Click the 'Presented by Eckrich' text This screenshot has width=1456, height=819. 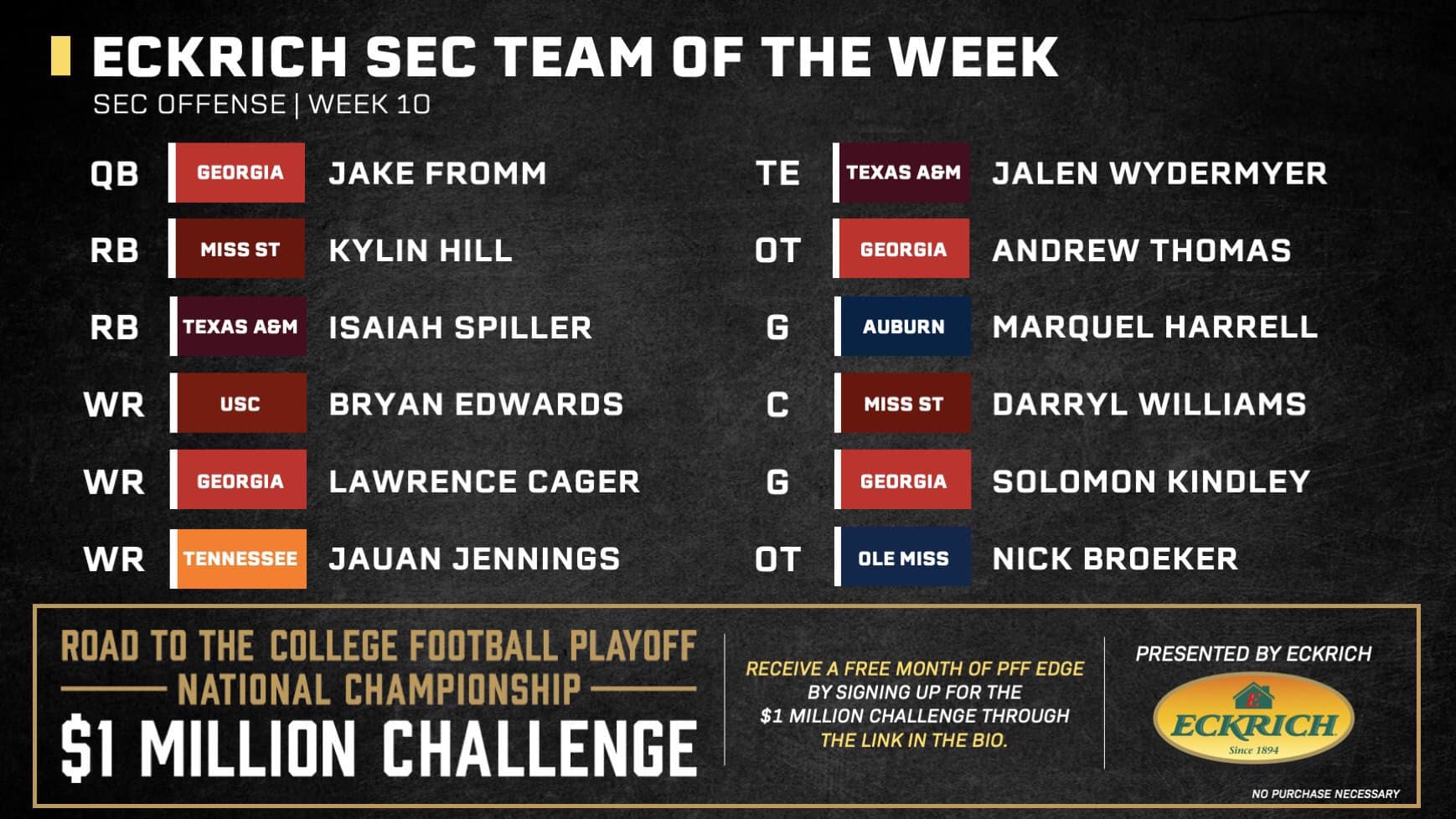1253,654
